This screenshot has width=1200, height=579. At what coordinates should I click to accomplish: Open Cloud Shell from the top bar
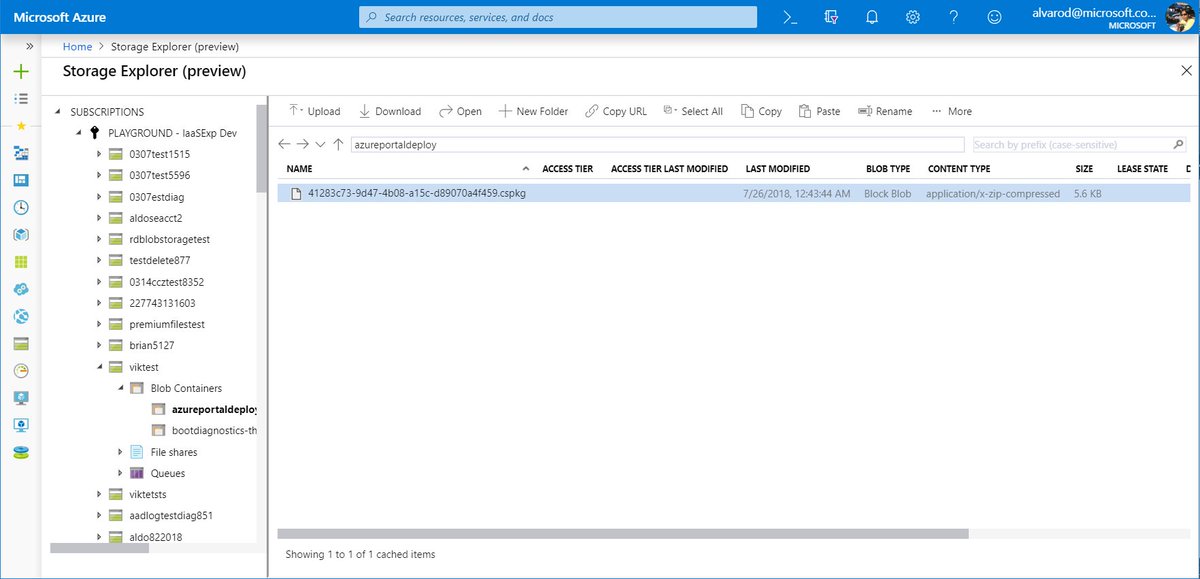tap(790, 17)
